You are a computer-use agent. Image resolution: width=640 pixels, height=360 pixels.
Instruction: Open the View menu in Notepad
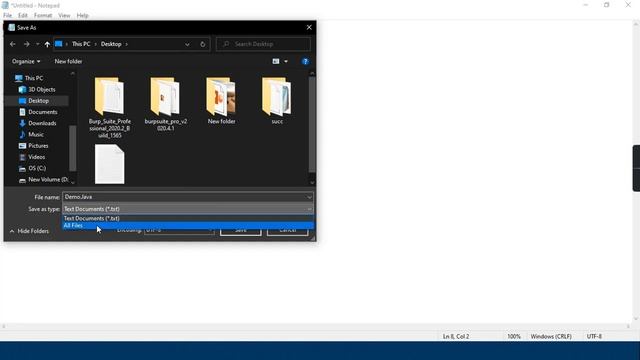pos(64,16)
